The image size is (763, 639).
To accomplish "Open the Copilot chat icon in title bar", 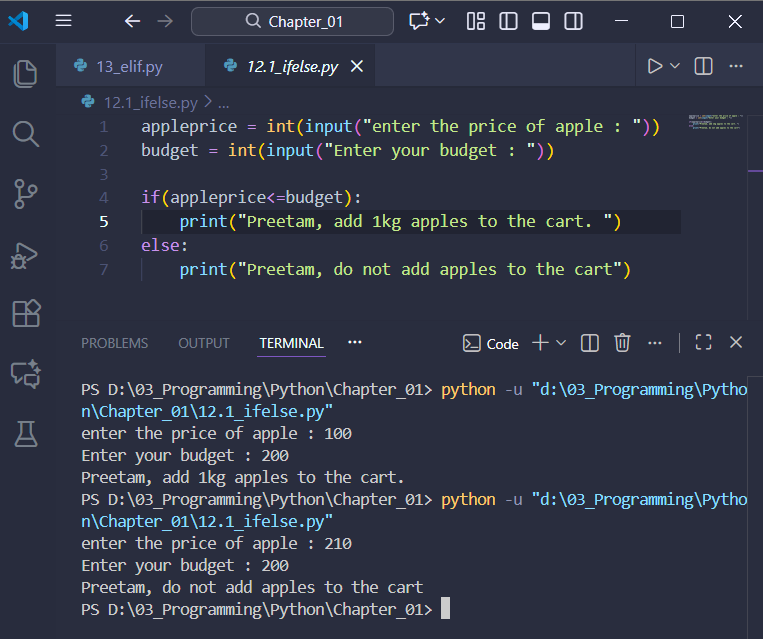I will pos(419,21).
